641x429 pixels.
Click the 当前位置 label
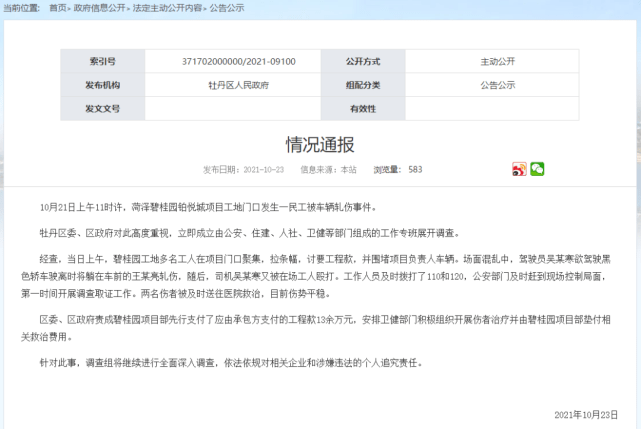click(22, 8)
